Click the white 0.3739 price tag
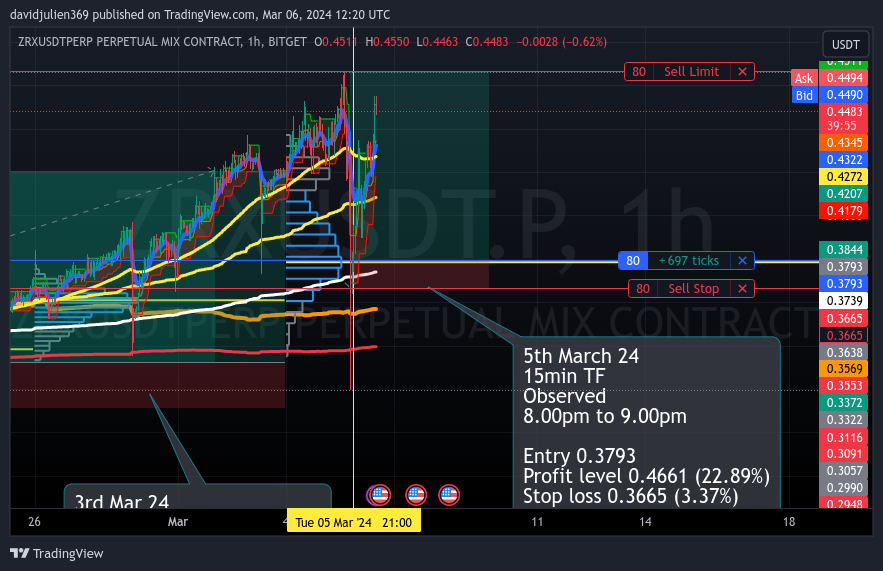 tap(844, 301)
